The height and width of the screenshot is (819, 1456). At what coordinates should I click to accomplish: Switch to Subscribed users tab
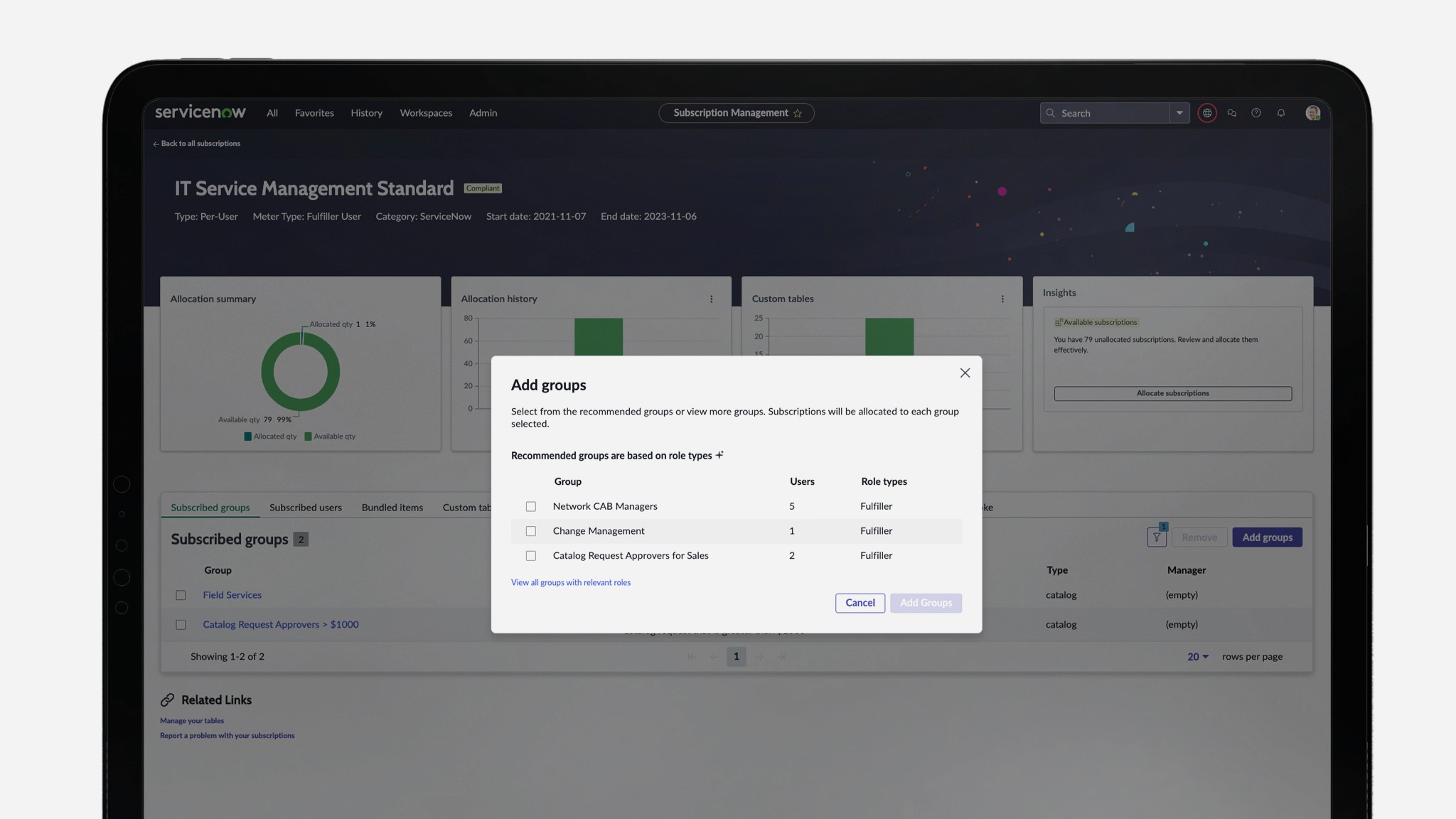[x=306, y=508]
